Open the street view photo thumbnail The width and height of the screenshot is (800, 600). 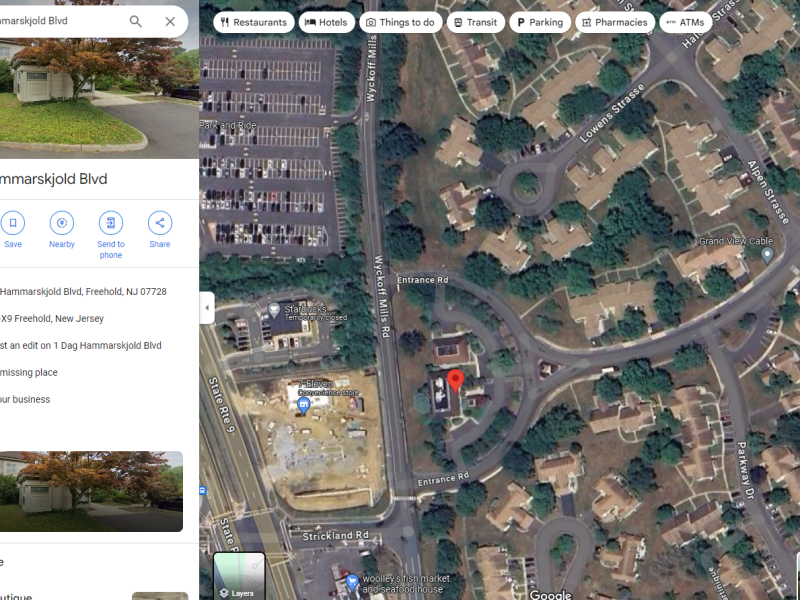click(x=91, y=491)
